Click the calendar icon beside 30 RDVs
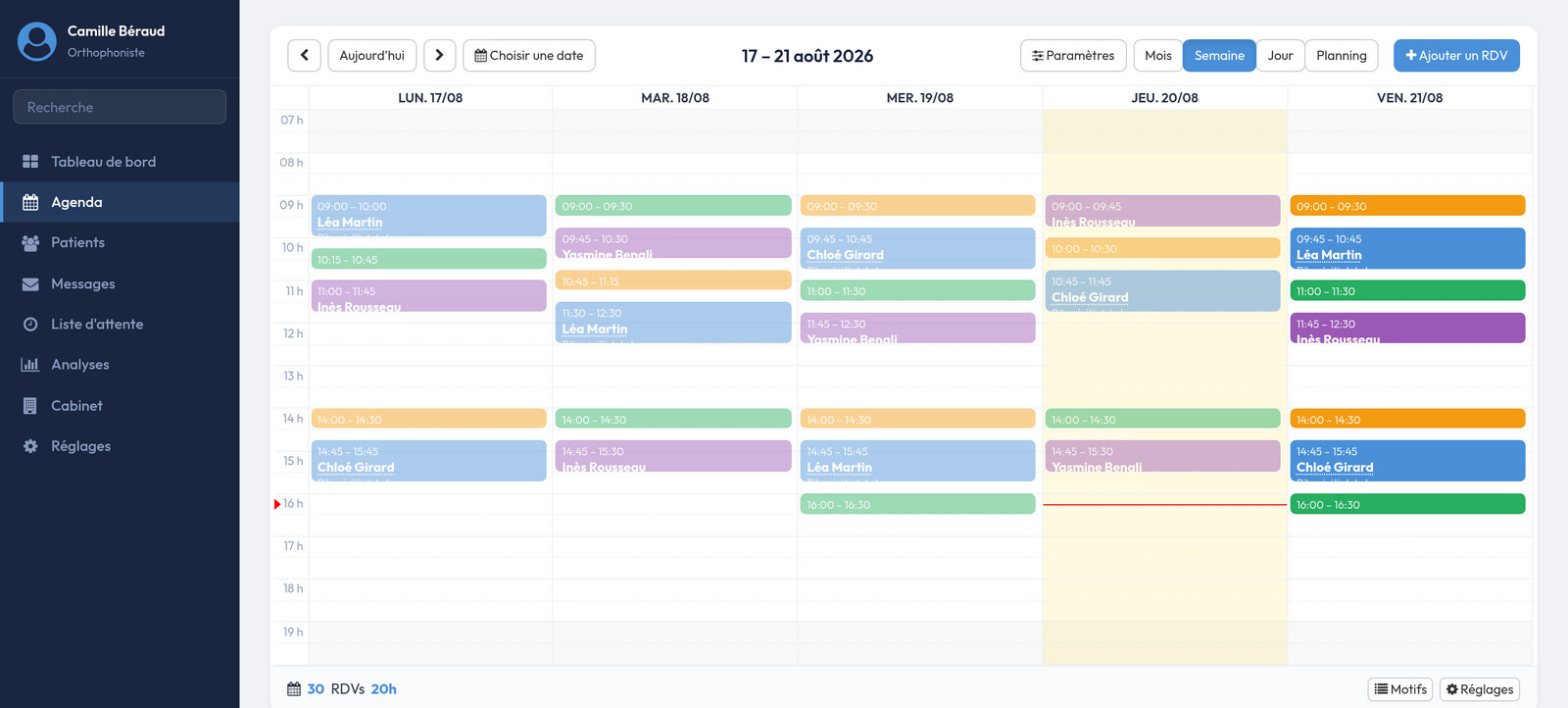1568x708 pixels. click(294, 689)
